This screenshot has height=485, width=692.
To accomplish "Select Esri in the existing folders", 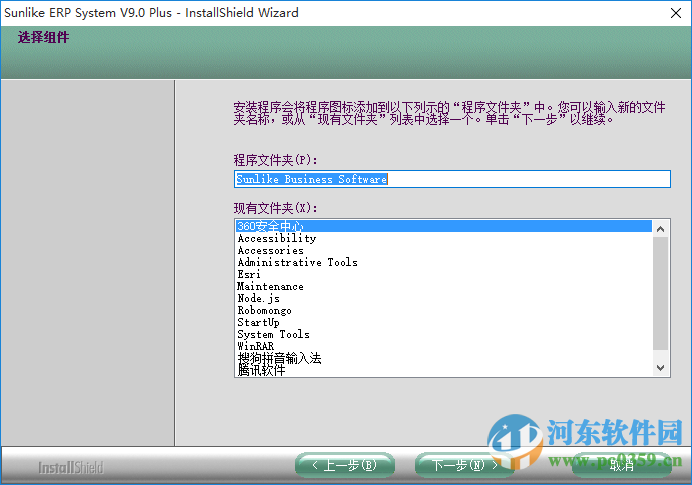I will point(444,274).
